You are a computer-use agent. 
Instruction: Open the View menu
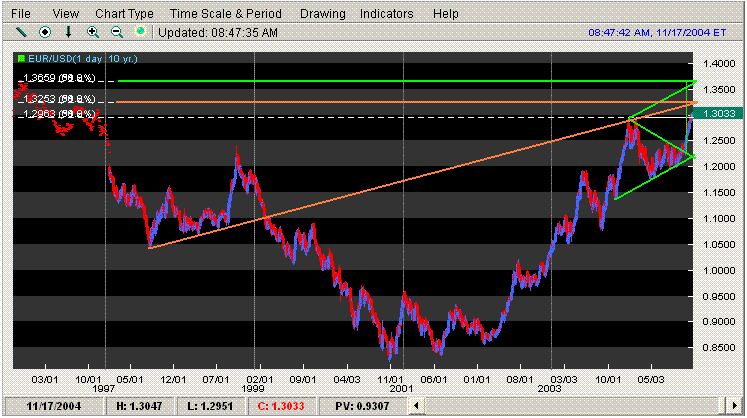pyautogui.click(x=66, y=14)
